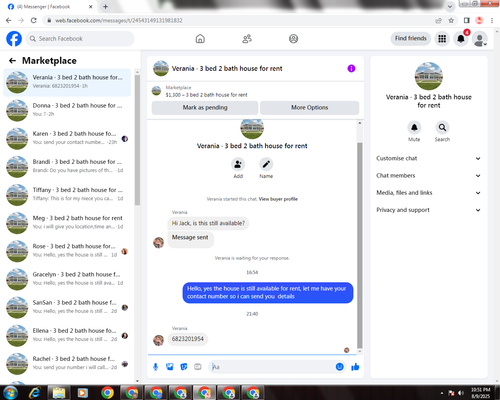Expand Customise chat section
500x400 pixels.
coord(429,158)
